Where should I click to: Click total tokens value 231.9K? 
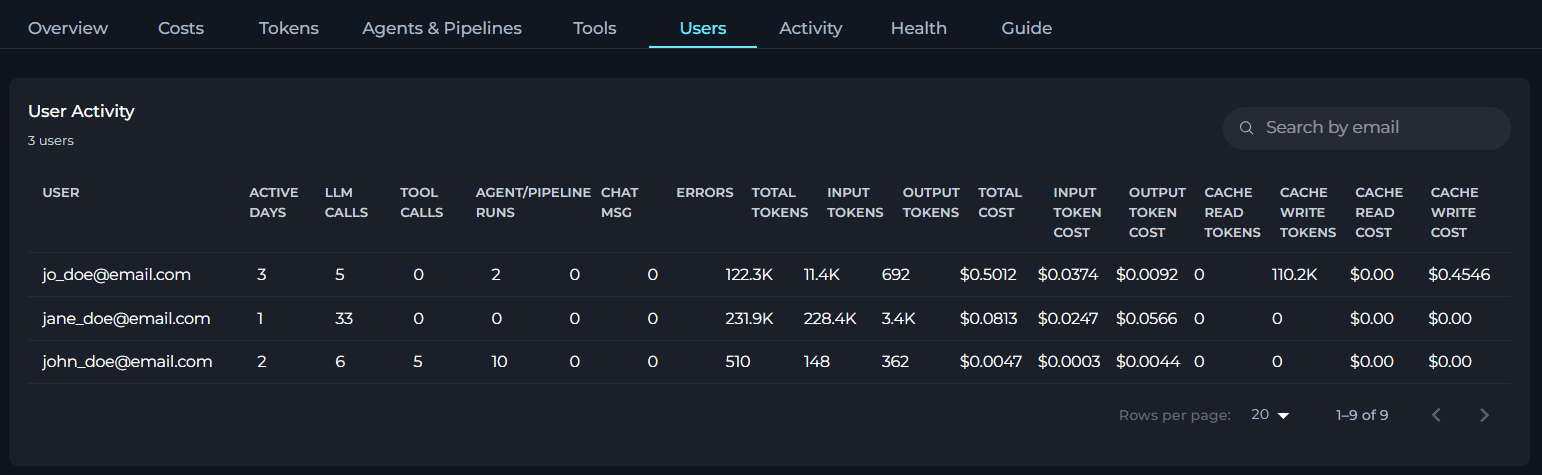point(750,318)
